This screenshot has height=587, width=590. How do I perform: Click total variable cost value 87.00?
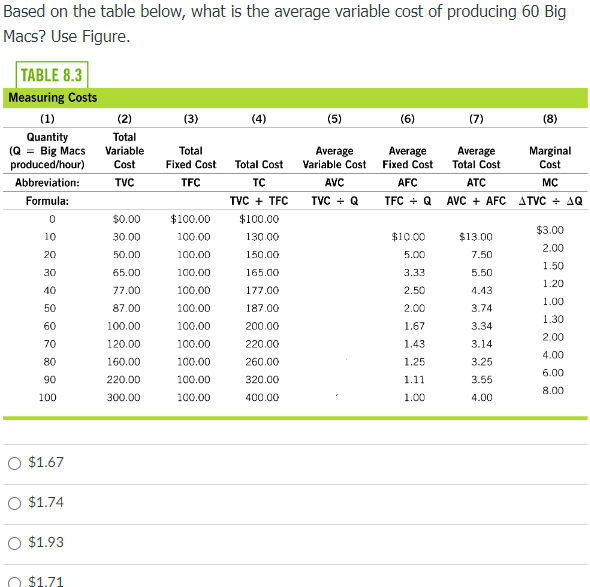(126, 308)
